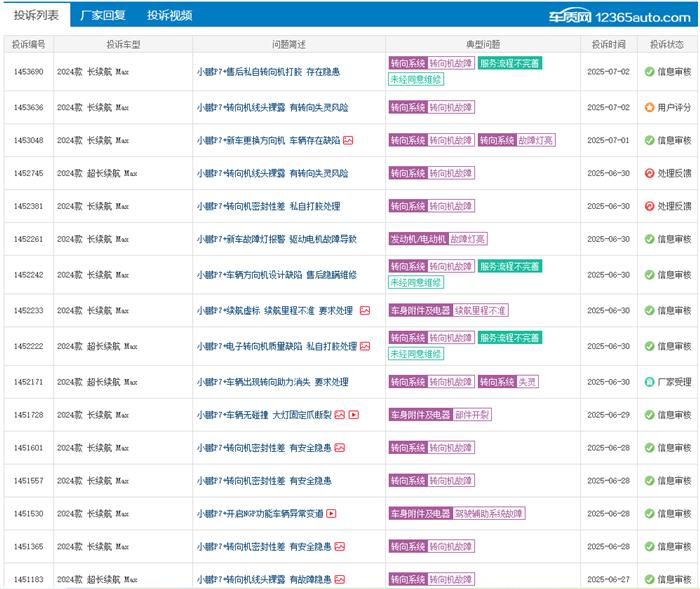The image size is (700, 589).
Task: Open image icon in complaint 1452222 row
Action: (365, 346)
